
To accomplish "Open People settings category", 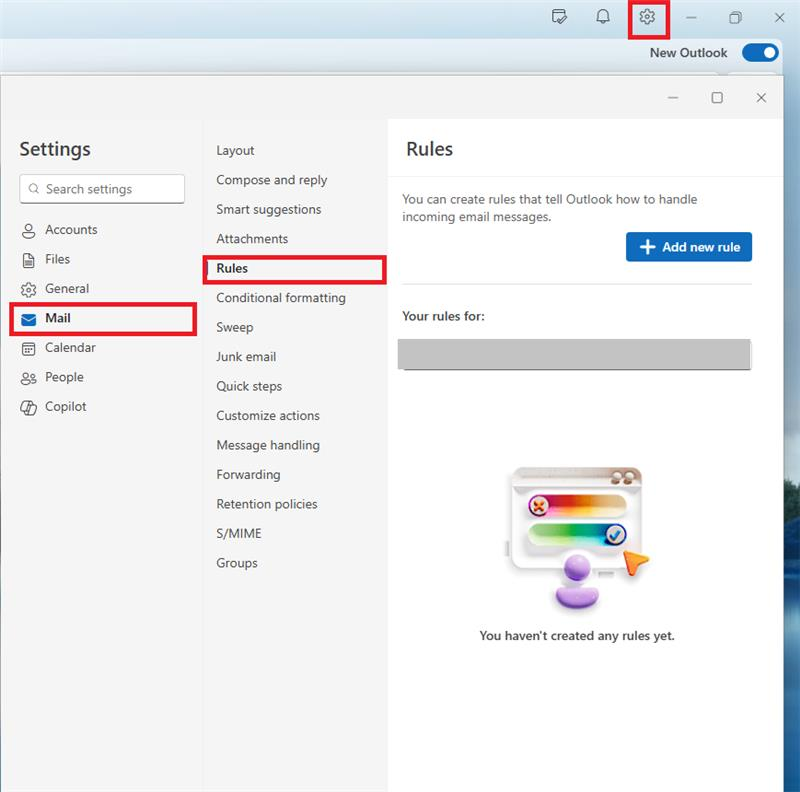I will pyautogui.click(x=64, y=377).
